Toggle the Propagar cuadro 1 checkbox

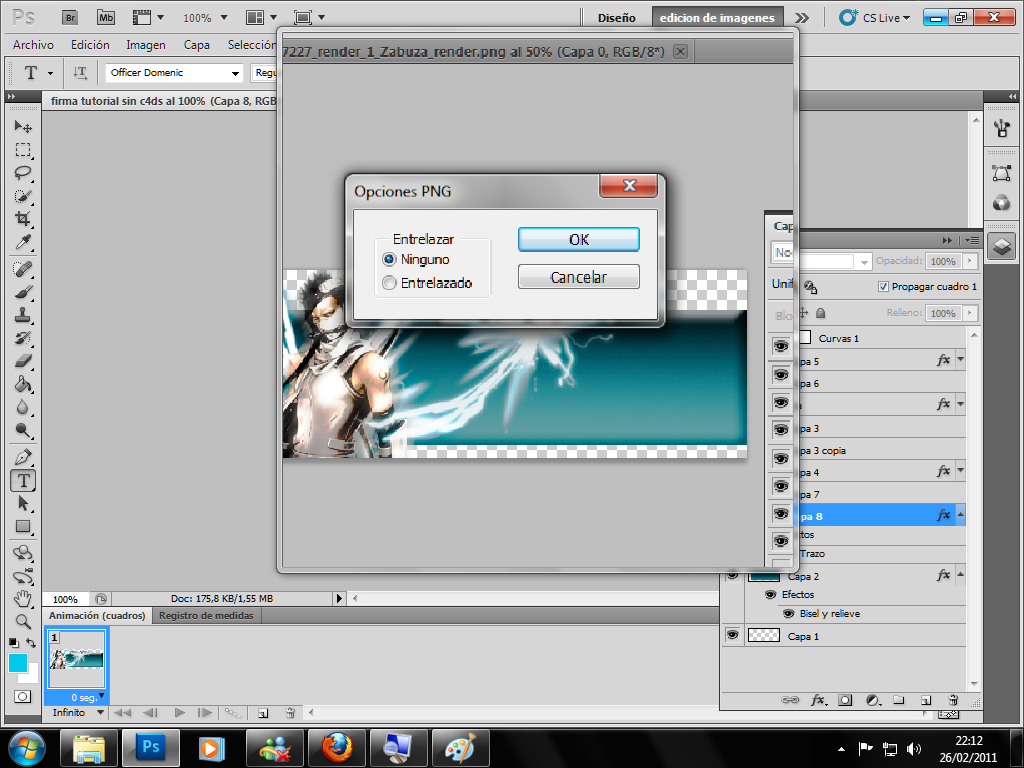point(883,287)
